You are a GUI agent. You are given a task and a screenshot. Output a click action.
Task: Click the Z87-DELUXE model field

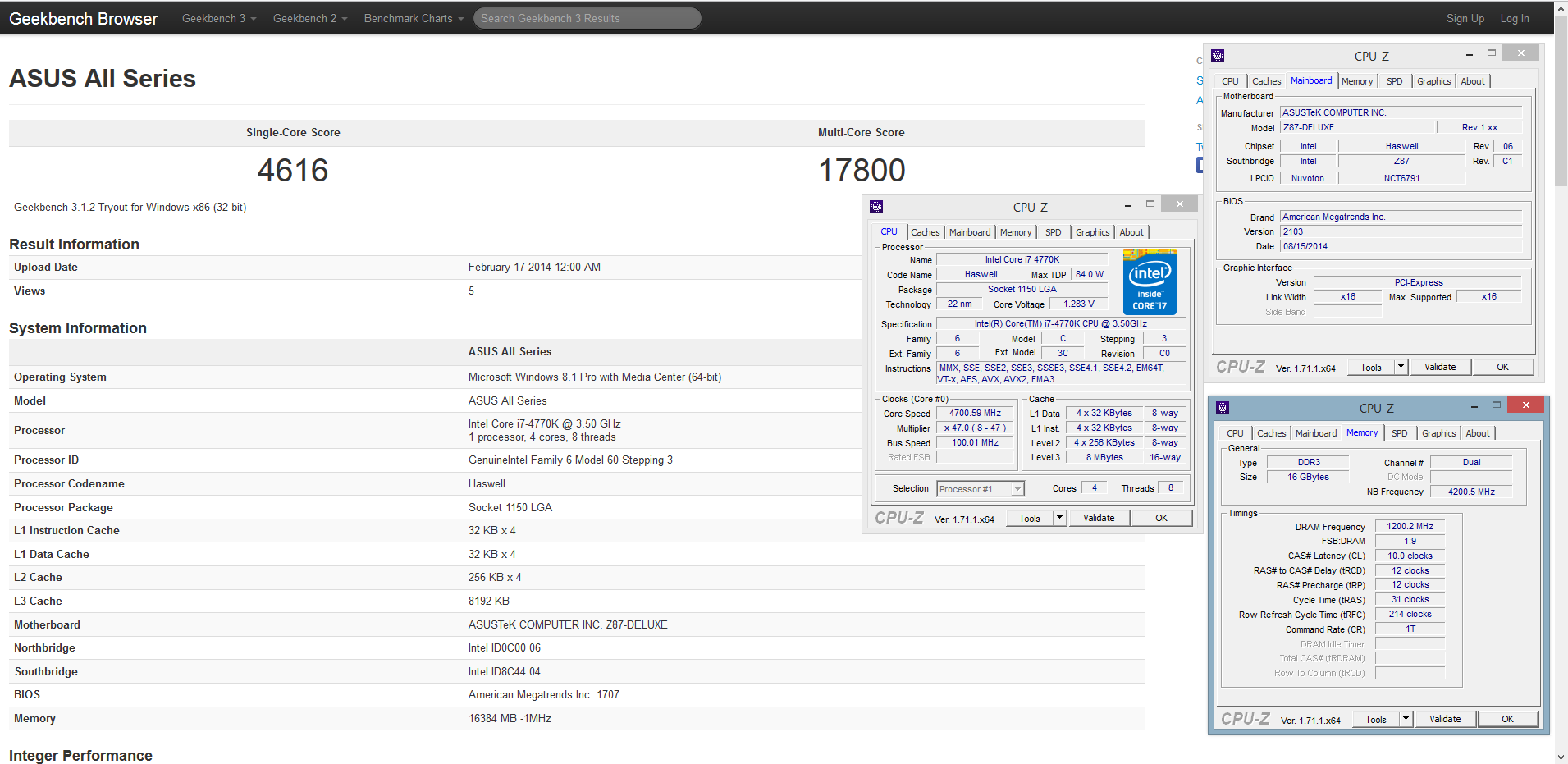(x=1357, y=127)
